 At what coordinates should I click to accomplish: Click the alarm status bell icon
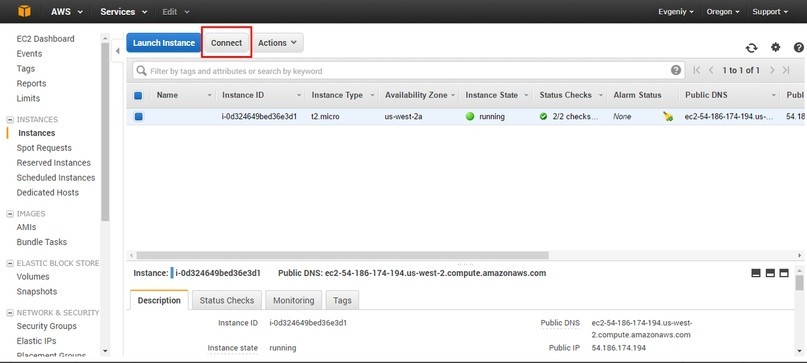tap(668, 117)
